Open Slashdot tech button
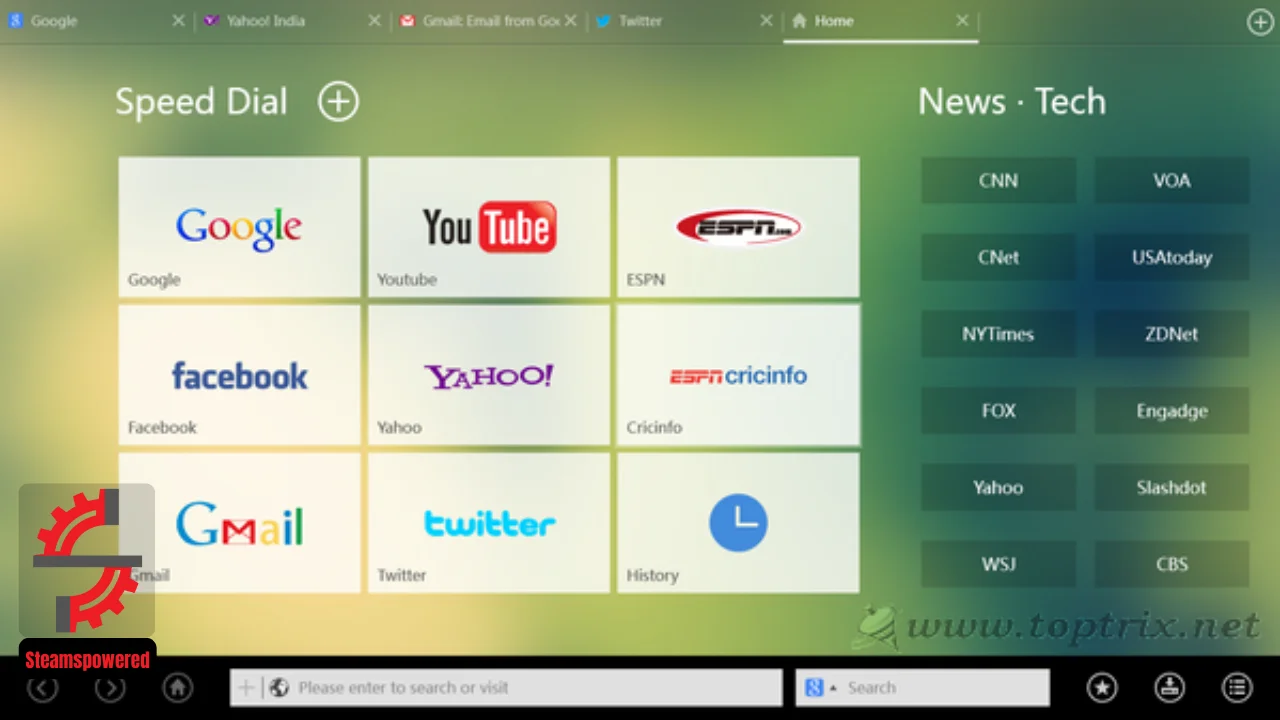 1171,488
